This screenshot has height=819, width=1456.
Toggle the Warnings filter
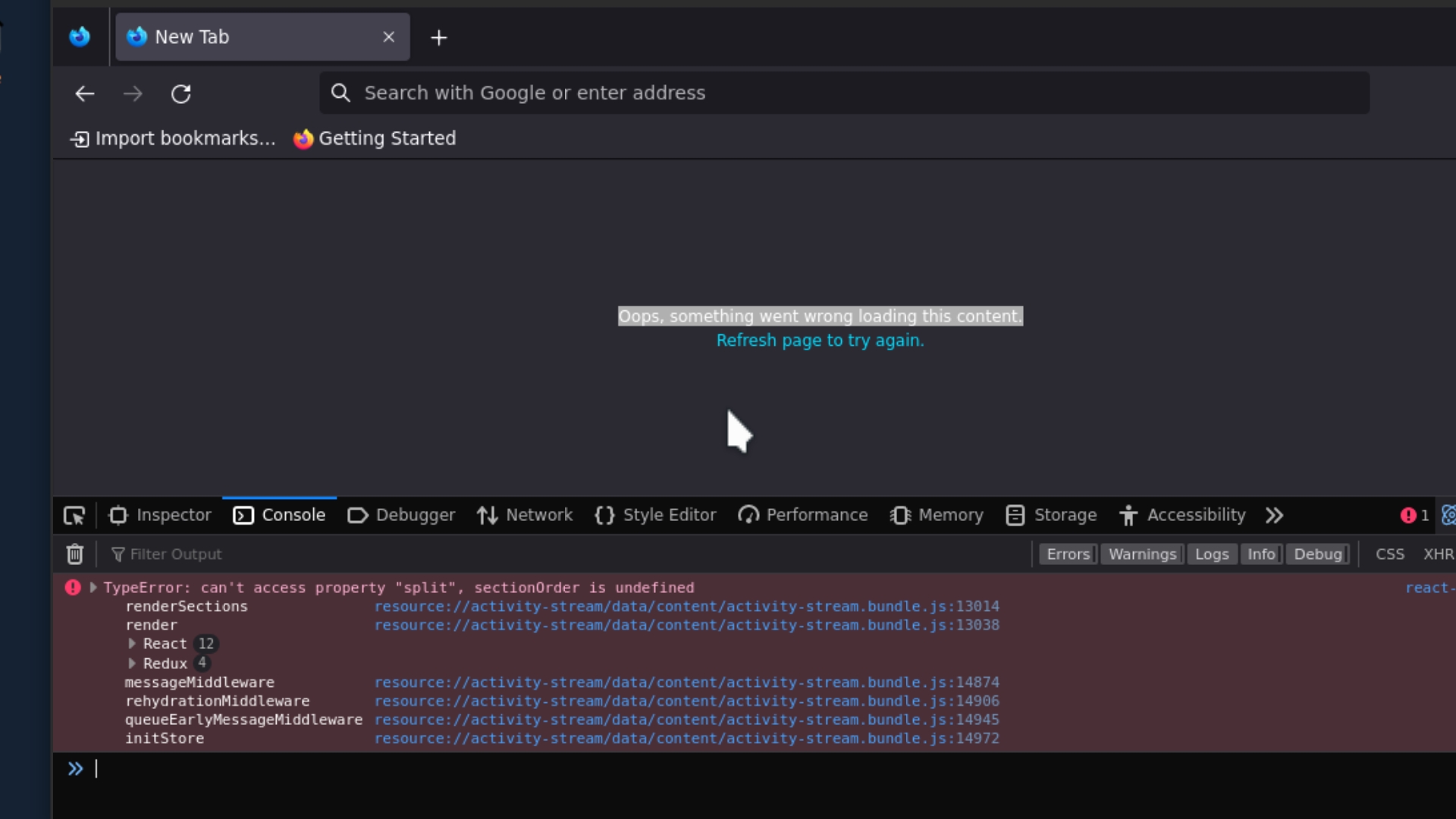(x=1141, y=554)
